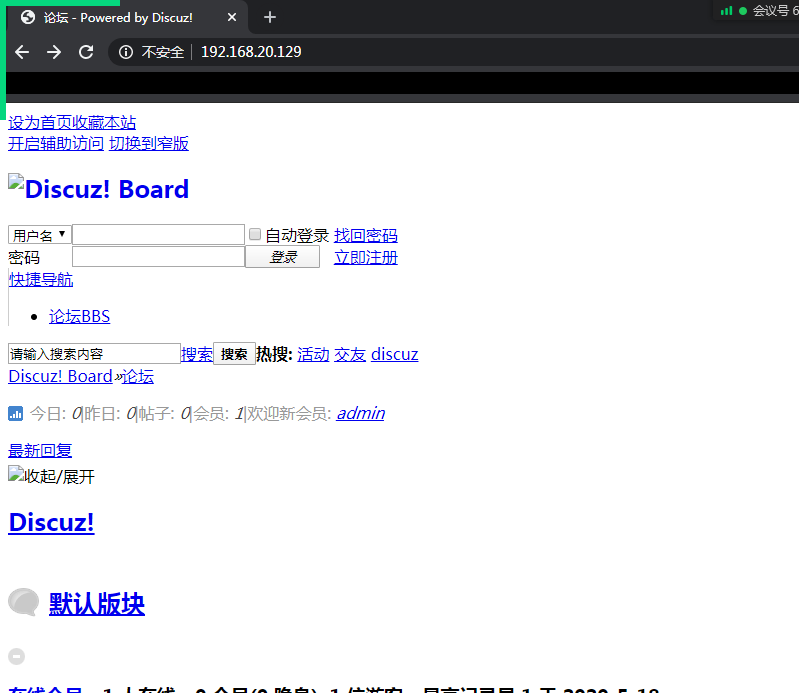Open the '立即注册' registration link
This screenshot has height=693, width=799.
click(x=366, y=257)
